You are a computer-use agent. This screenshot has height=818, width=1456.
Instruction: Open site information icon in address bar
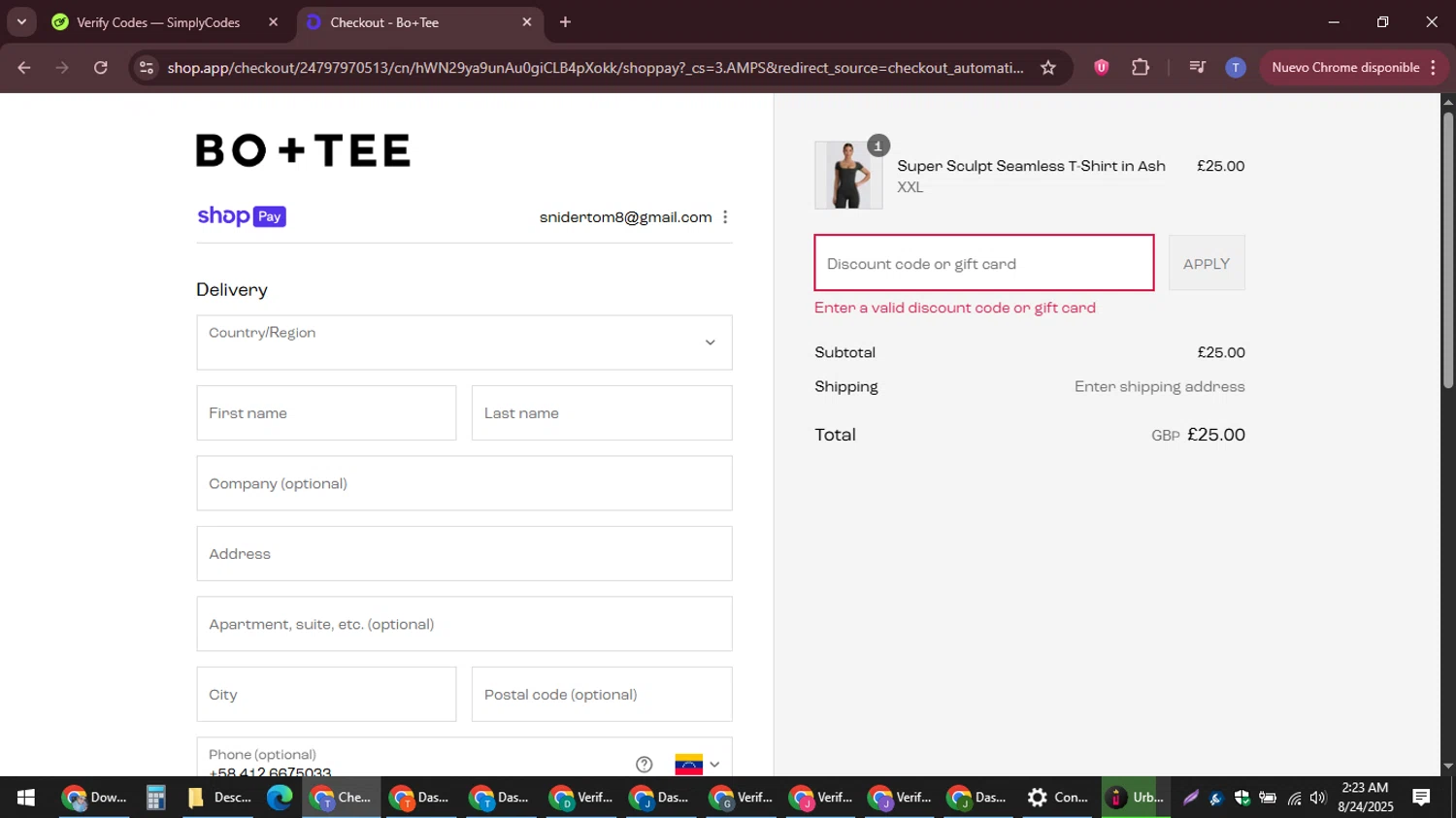coord(146,68)
